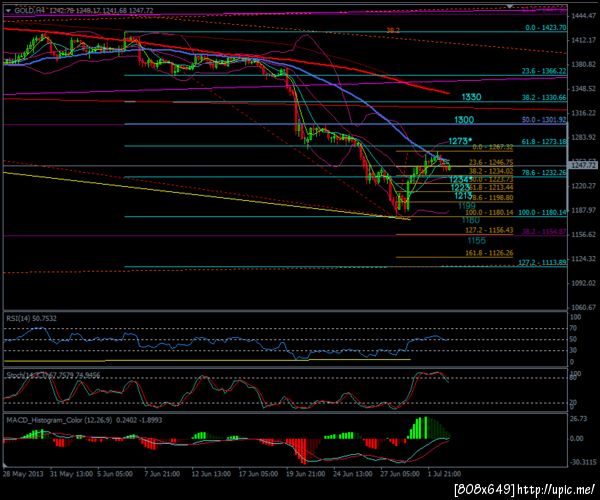Select the orange label 127.2 - 1156.43
Screen dimensions: 600x500
pyautogui.click(x=489, y=230)
